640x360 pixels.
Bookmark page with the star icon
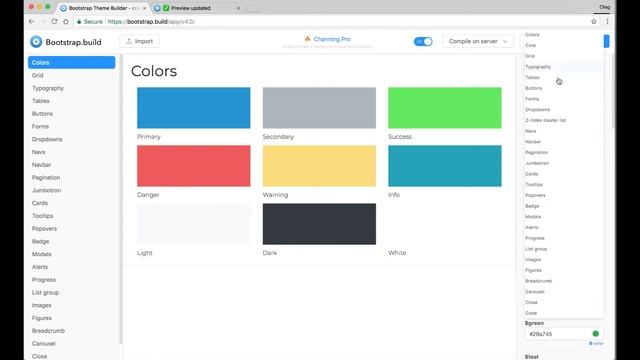594,21
